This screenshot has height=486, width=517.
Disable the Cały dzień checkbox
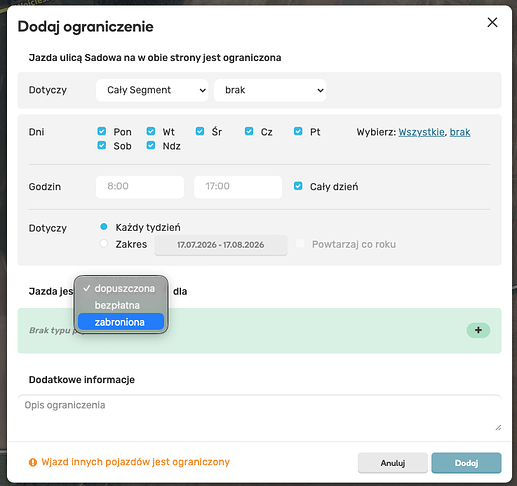[298, 186]
